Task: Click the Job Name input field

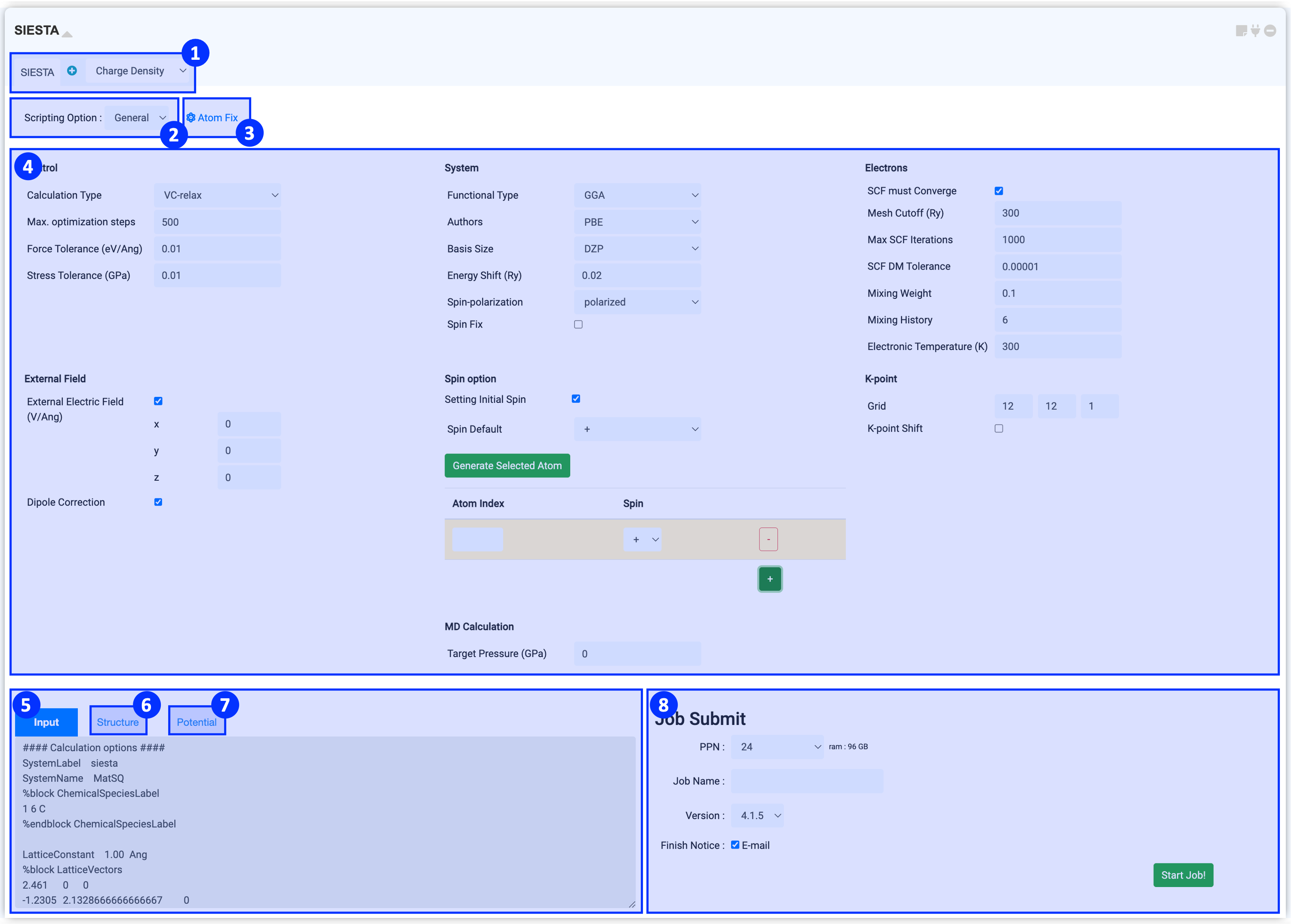Action: 807,781
